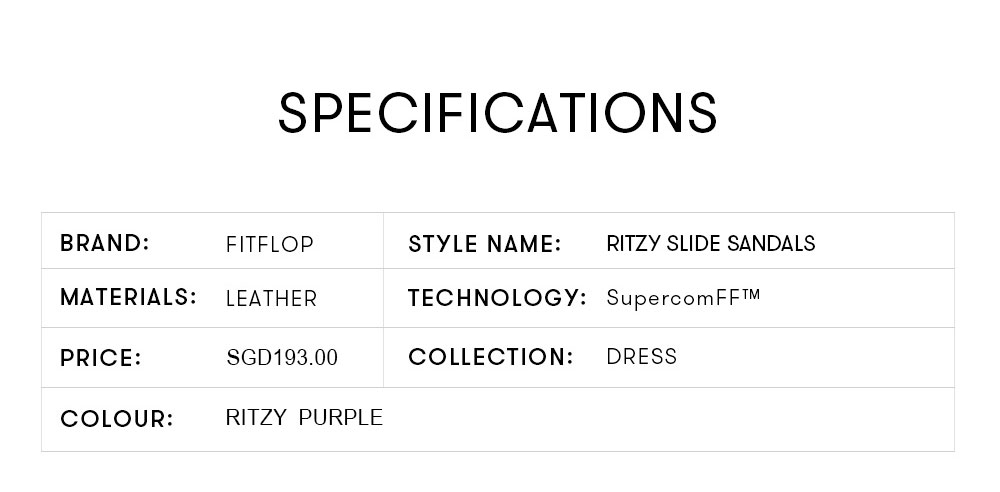
Task: Select the PRICE: label
Action: [x=101, y=357]
